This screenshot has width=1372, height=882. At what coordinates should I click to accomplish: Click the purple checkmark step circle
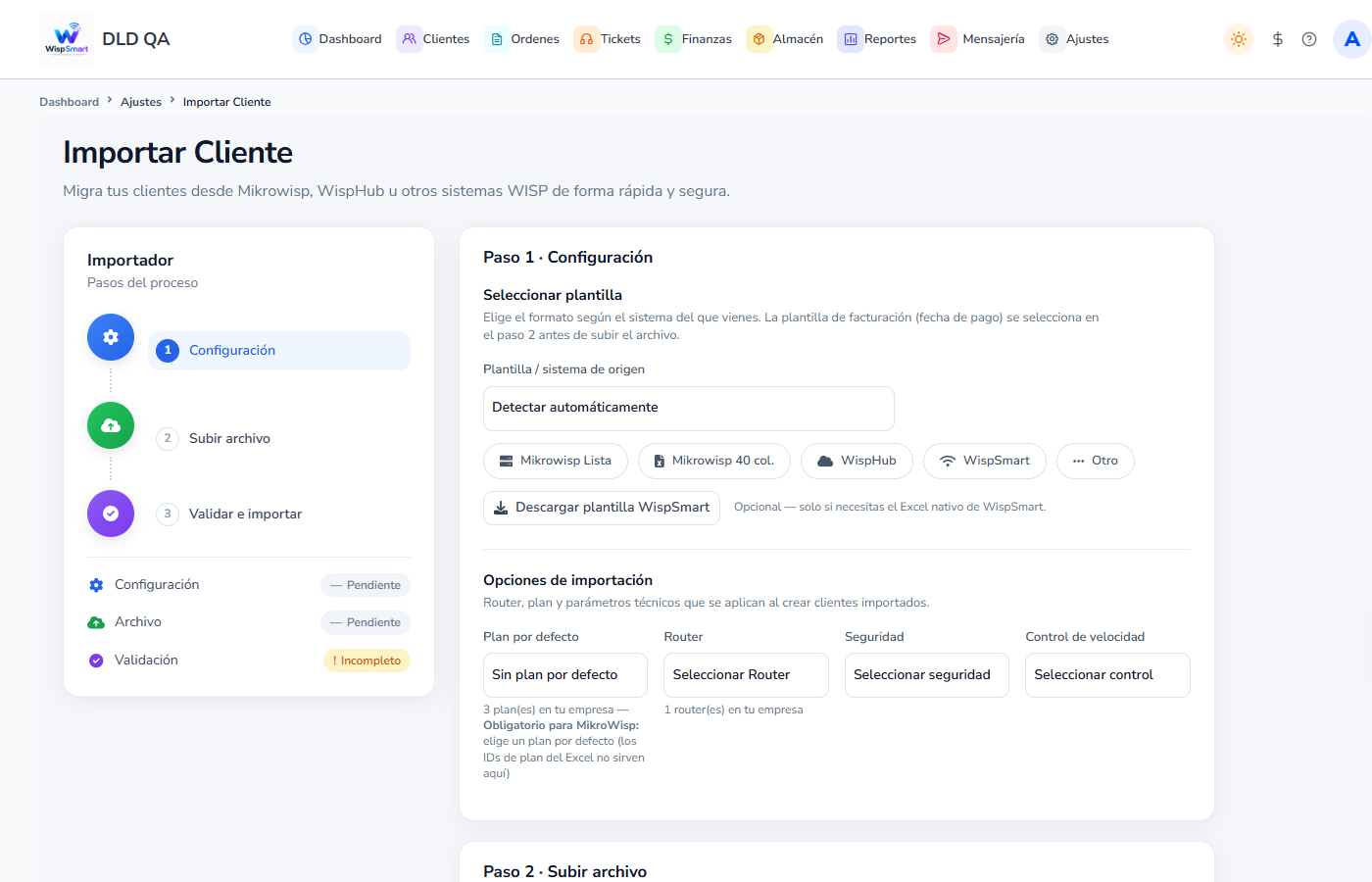(111, 514)
